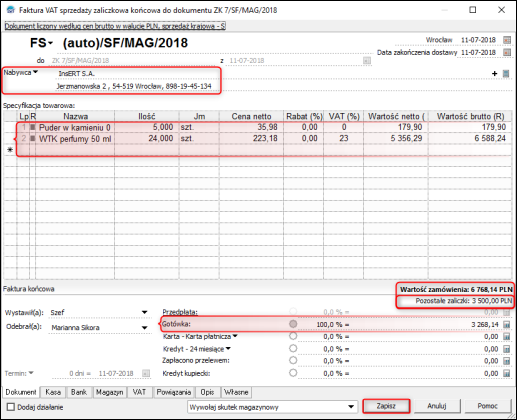The image size is (517, 420).
Task: Open the buyer card icon beside plus
Action: (506, 74)
